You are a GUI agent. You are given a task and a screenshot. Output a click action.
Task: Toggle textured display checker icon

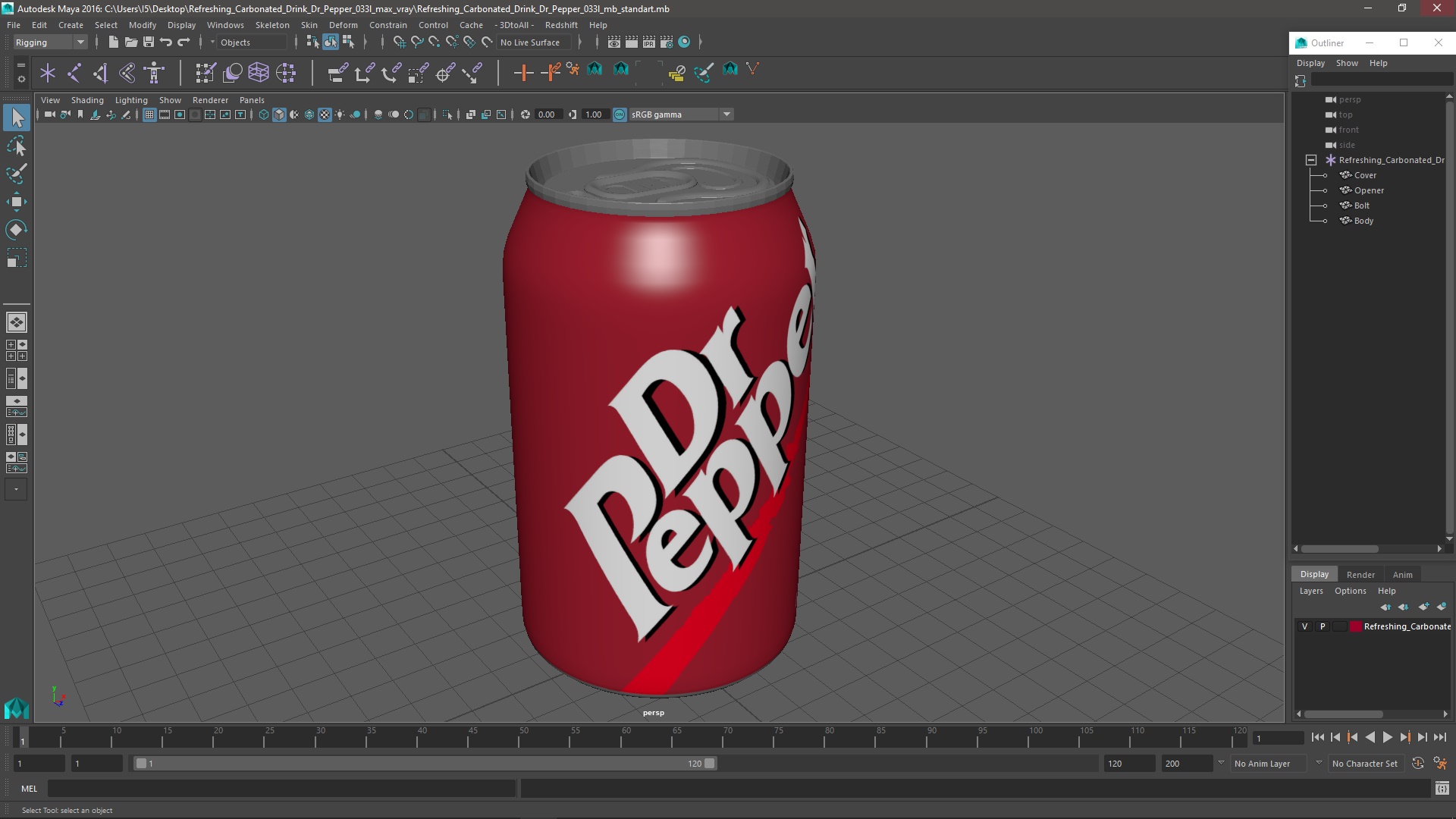[325, 115]
